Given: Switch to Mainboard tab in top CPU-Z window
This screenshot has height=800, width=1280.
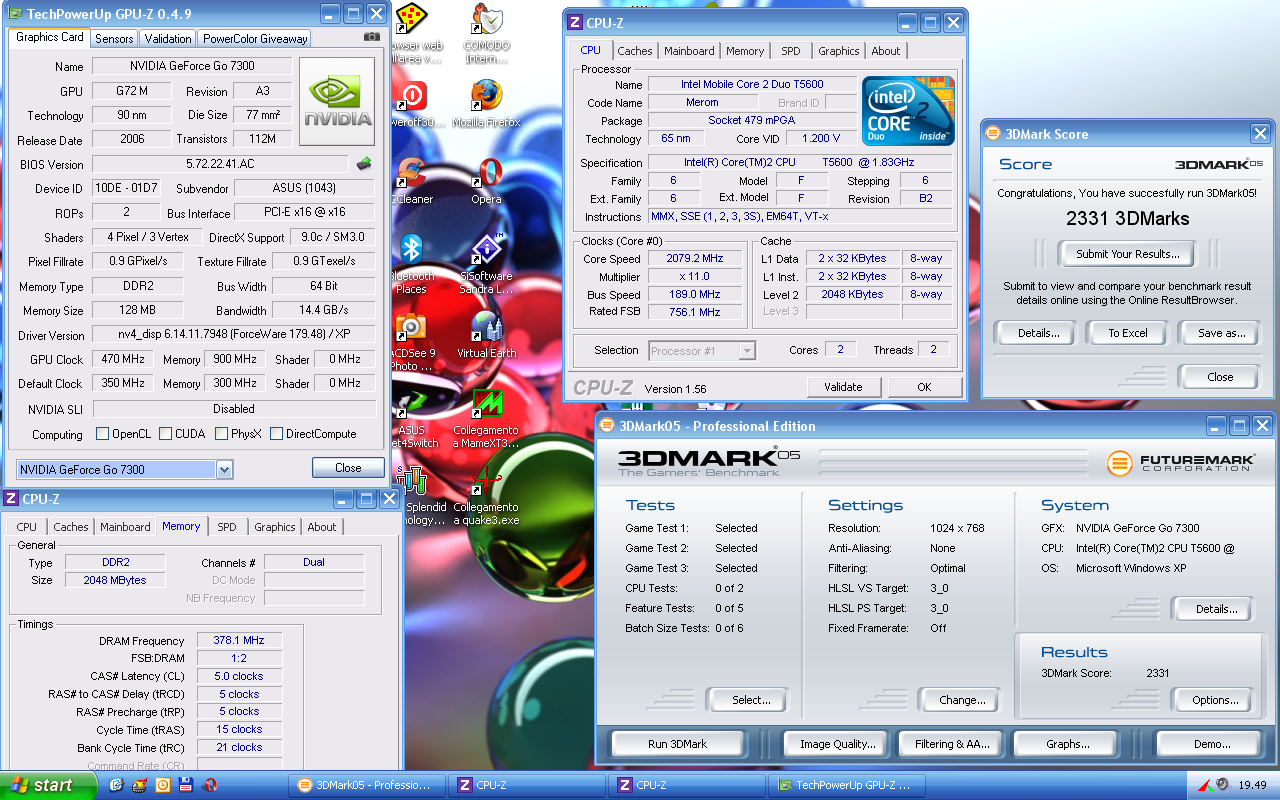Looking at the screenshot, I should (689, 51).
